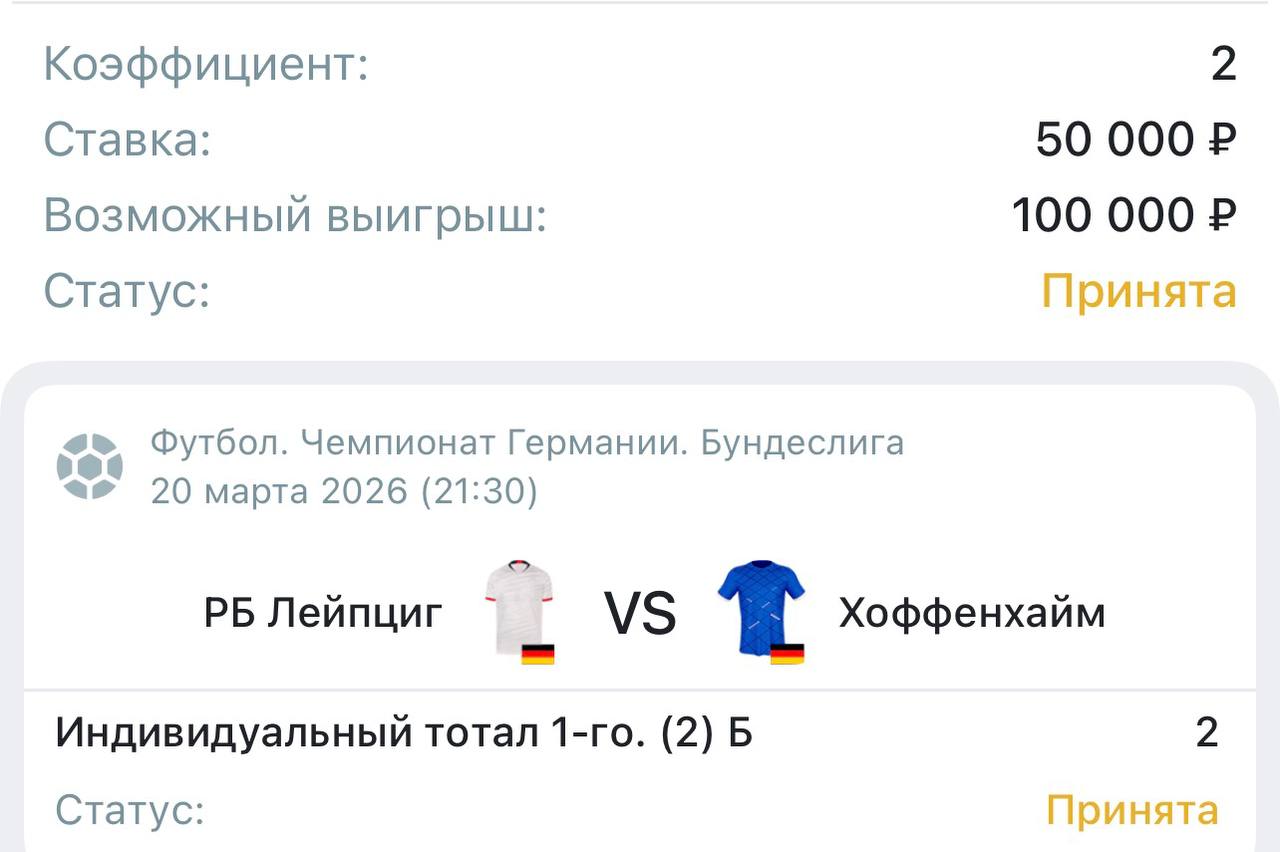
Task: Select the coefficient value in the summary
Action: pyautogui.click(x=1223, y=65)
